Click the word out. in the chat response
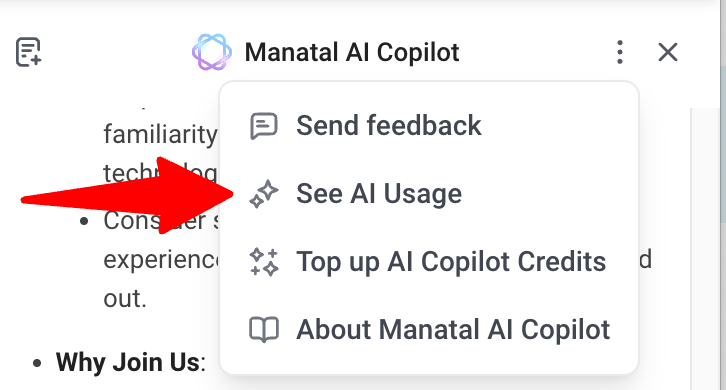Screen dimensions: 726x390 [125, 299]
